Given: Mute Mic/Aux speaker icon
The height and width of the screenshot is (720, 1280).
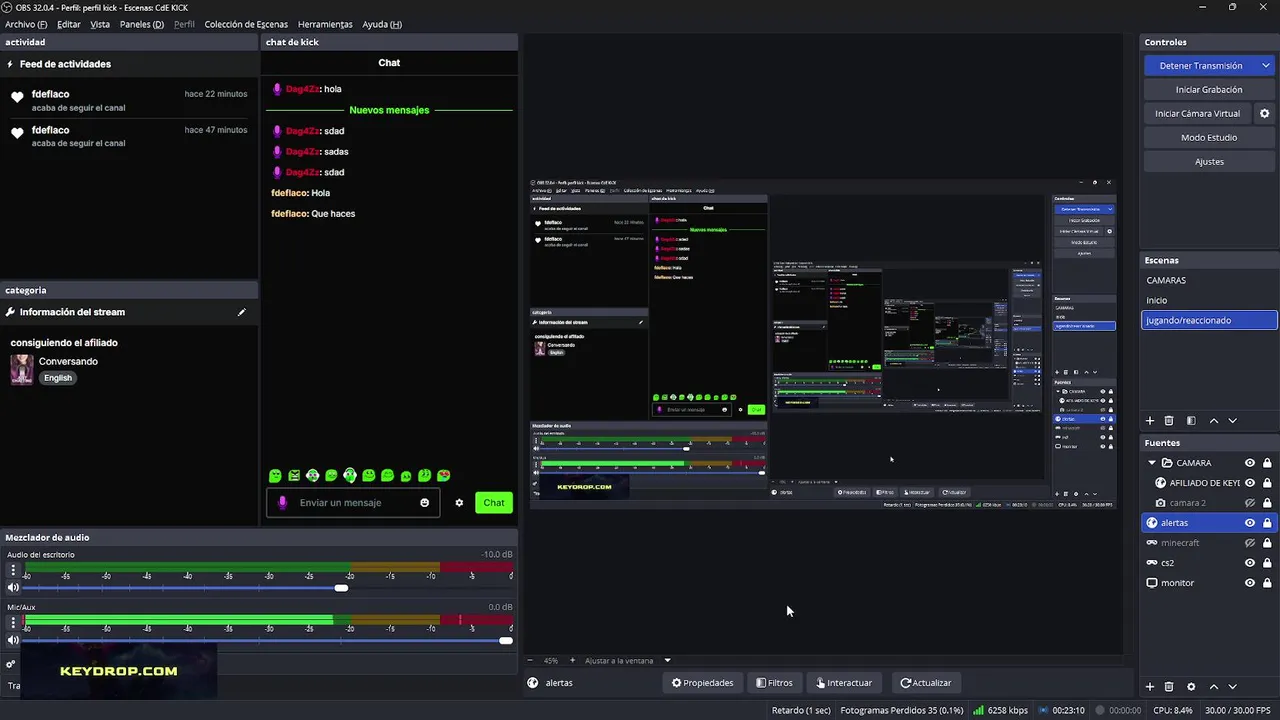Looking at the screenshot, I should [13, 640].
